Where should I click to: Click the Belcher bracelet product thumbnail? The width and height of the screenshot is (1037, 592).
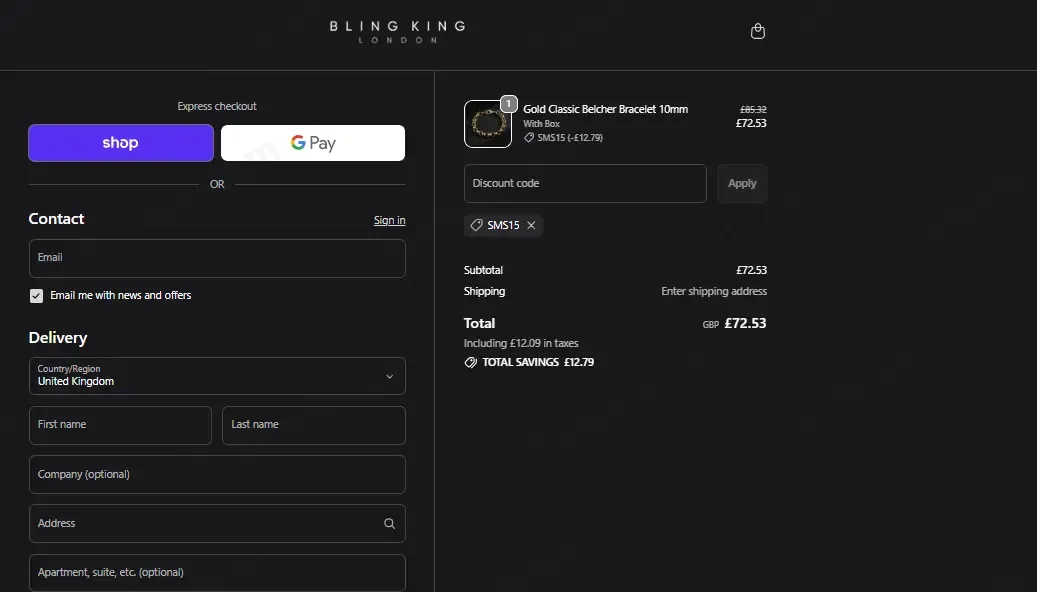pyautogui.click(x=488, y=124)
